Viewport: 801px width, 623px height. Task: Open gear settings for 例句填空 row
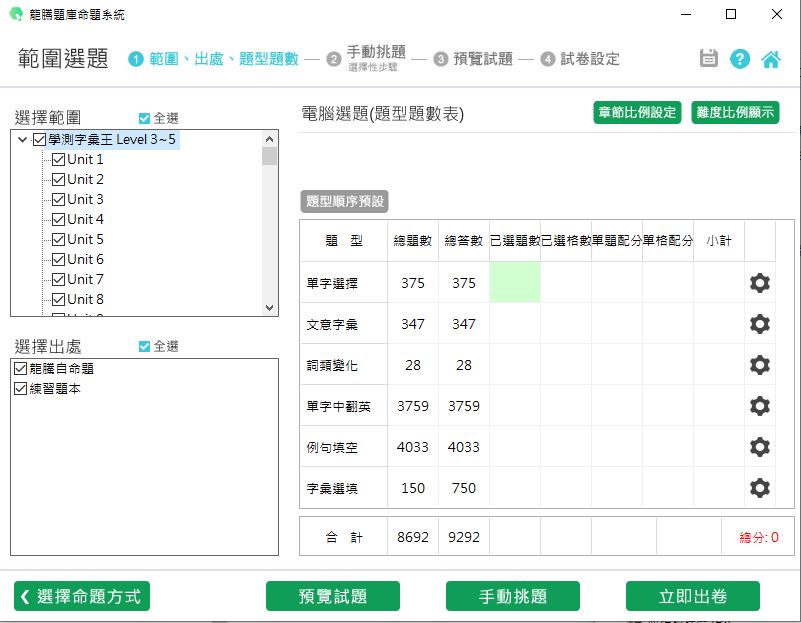point(760,447)
